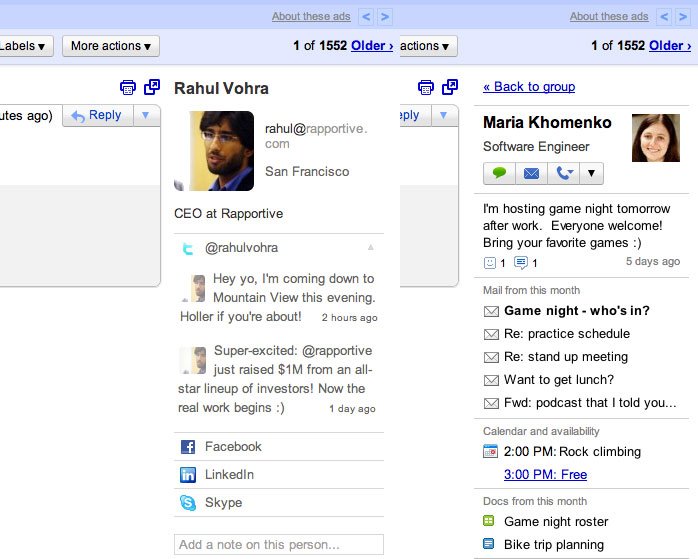Open Maria's more options dropdown arrow

pyautogui.click(x=592, y=173)
